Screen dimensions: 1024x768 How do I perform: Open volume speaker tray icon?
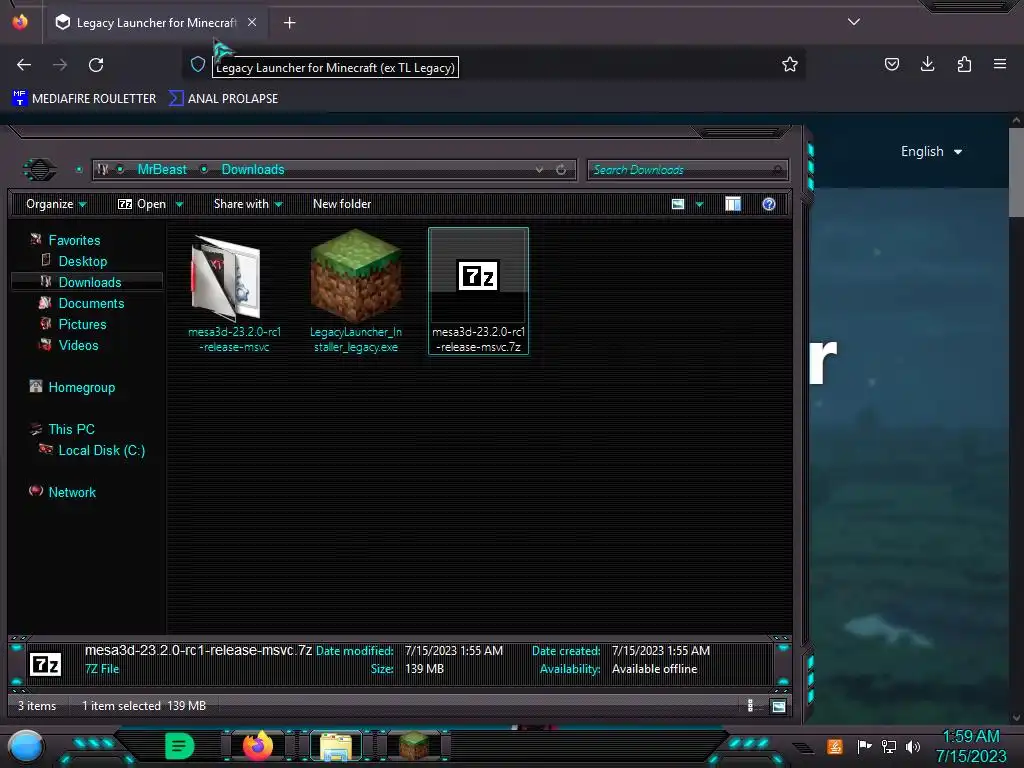[912, 746]
